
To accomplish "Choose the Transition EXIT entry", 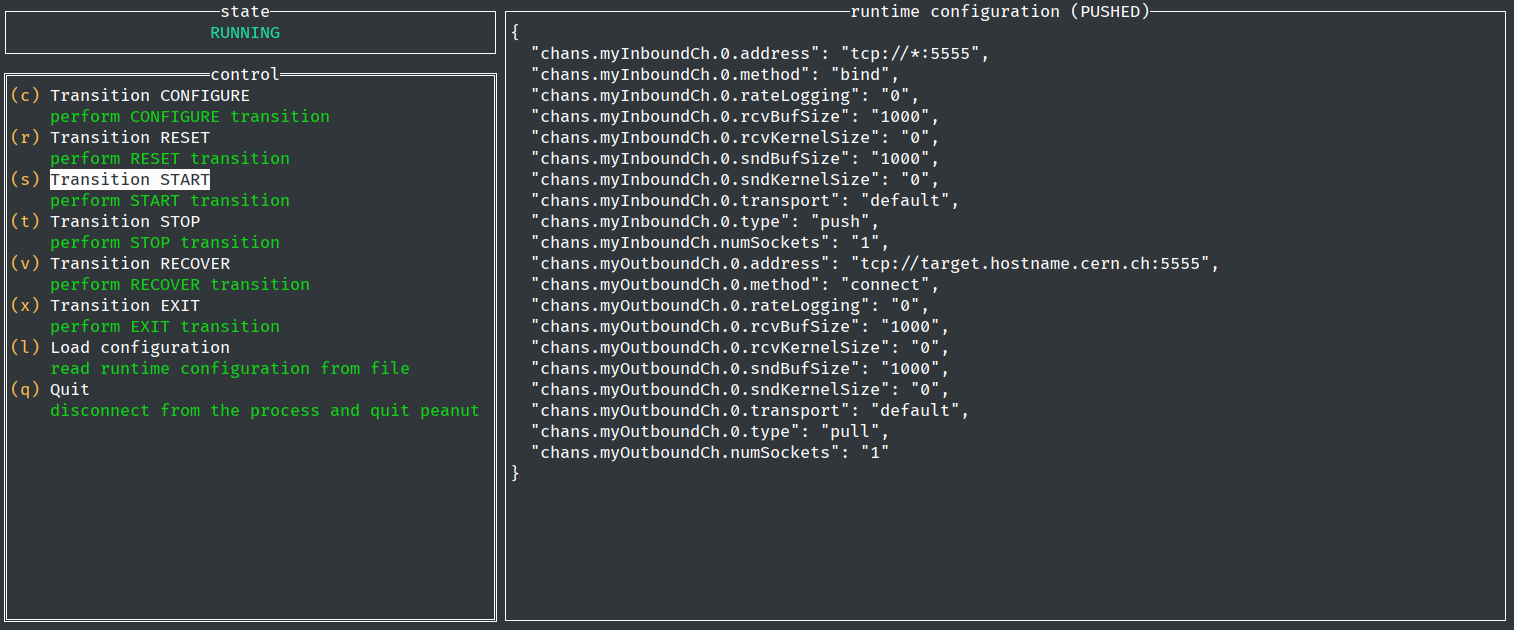I will (x=125, y=306).
